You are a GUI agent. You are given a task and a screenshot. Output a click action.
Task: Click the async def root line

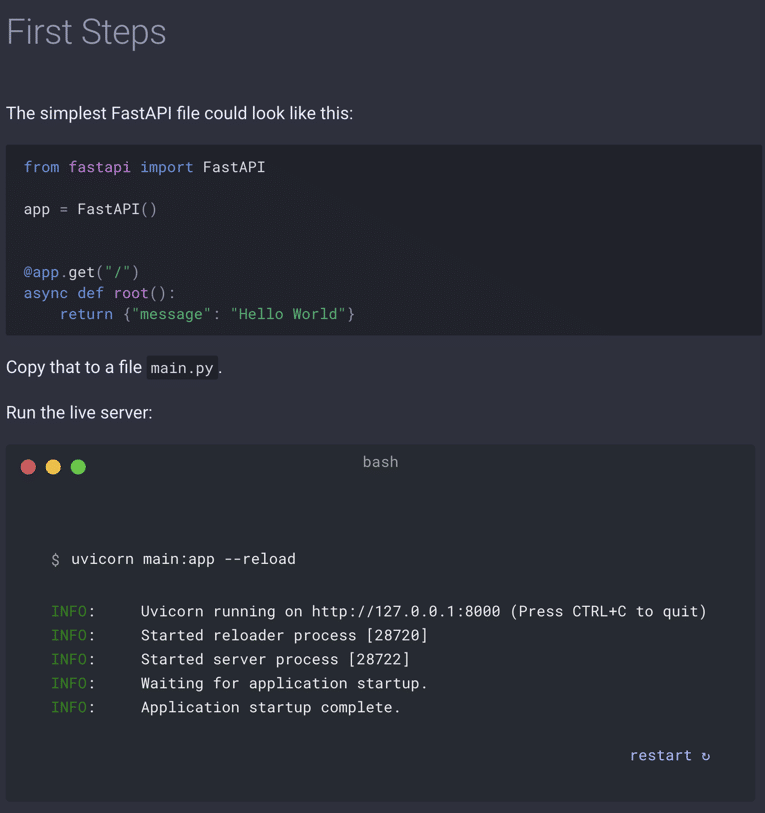pyautogui.click(x=99, y=293)
